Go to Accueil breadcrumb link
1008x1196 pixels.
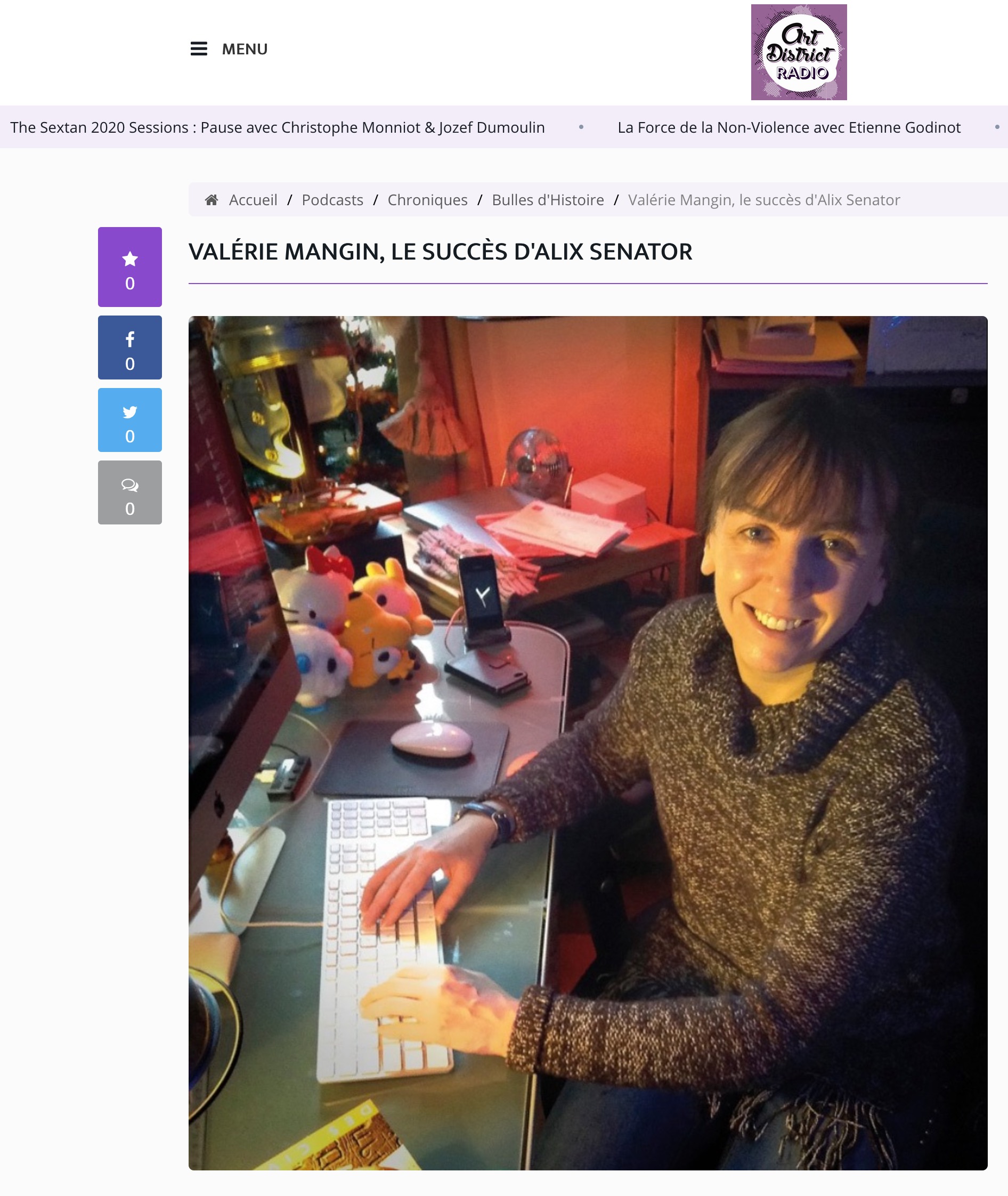click(253, 200)
